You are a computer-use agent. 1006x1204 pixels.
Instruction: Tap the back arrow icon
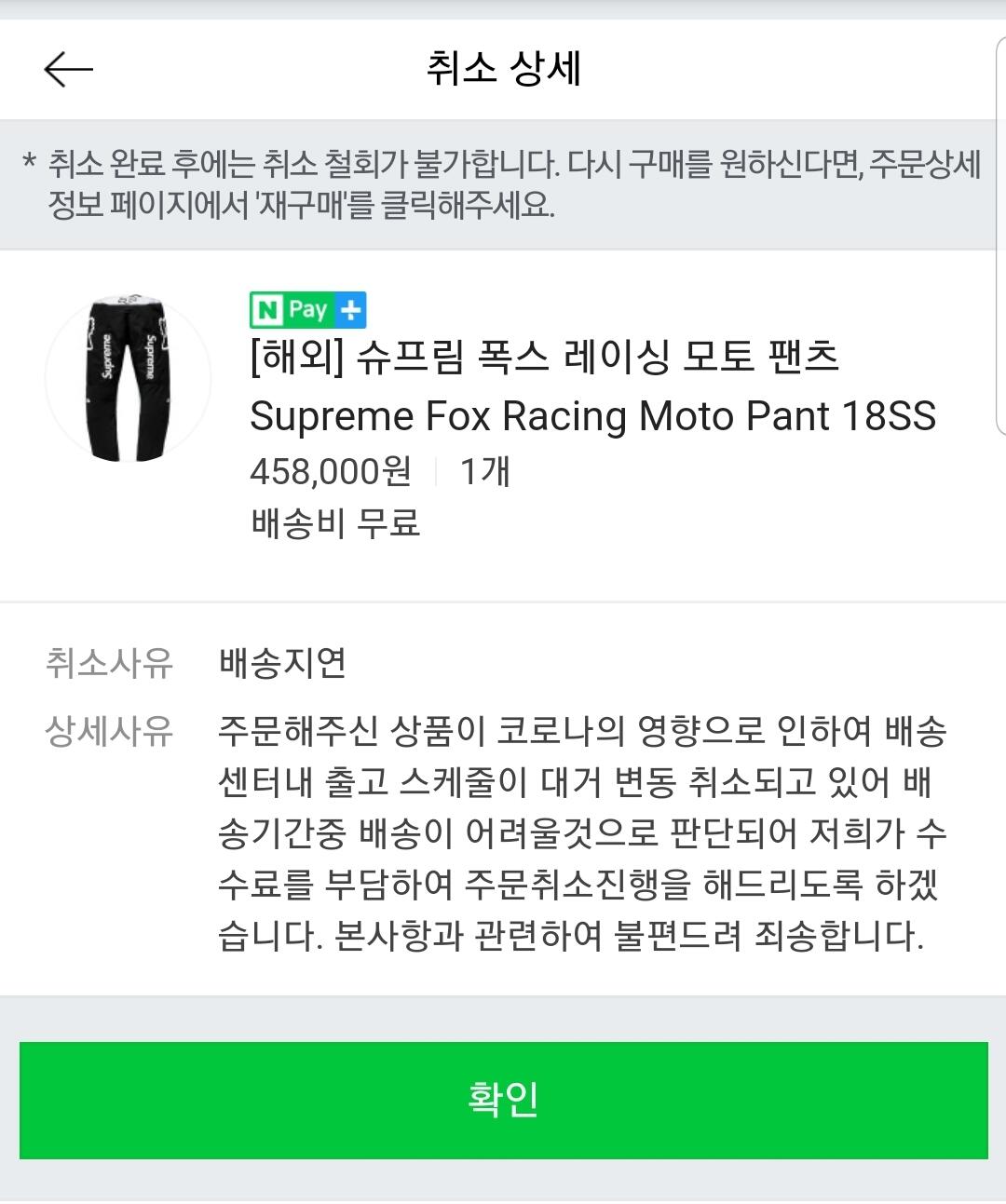coord(68,69)
